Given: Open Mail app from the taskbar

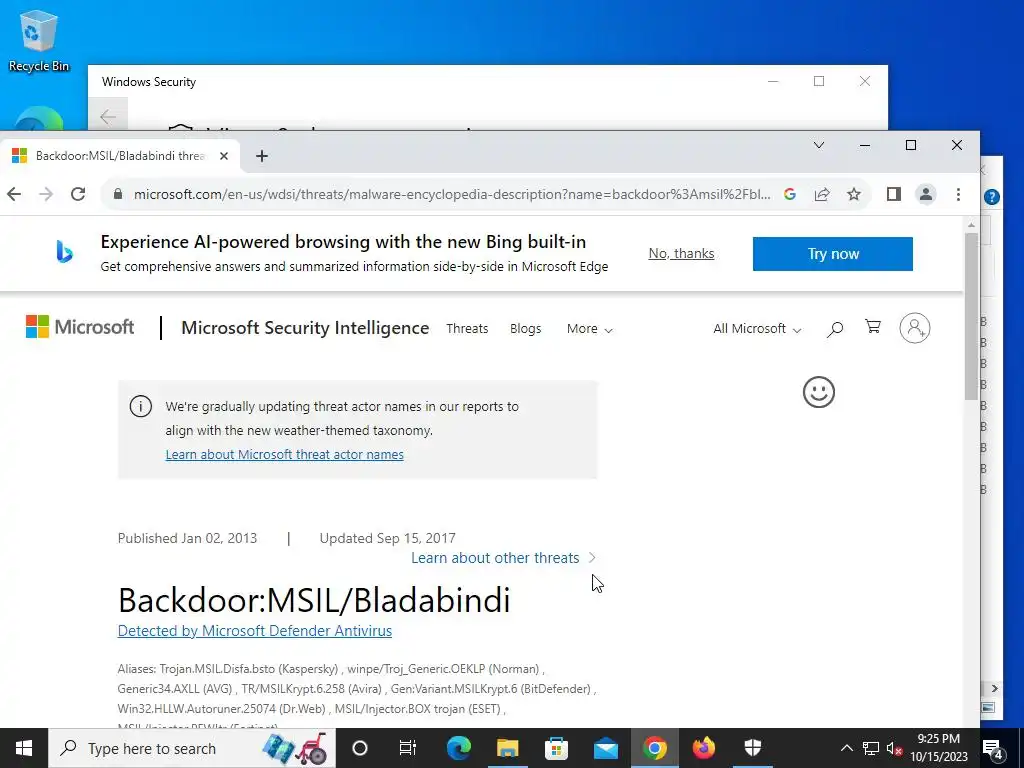Looking at the screenshot, I should tap(605, 748).
